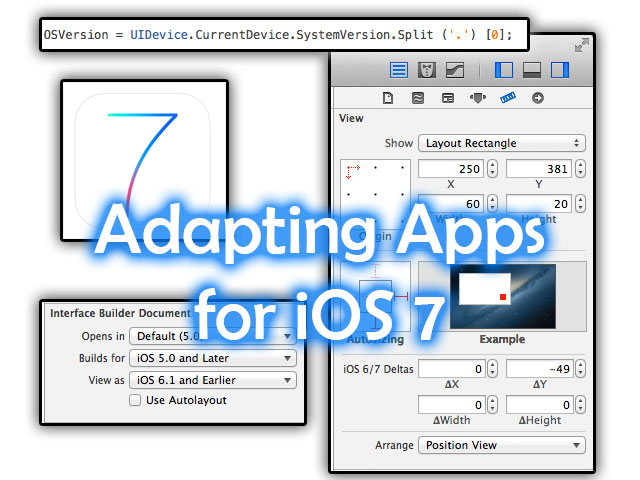The image size is (640, 480).
Task: Click the Width field showing 60
Action: (x=451, y=203)
